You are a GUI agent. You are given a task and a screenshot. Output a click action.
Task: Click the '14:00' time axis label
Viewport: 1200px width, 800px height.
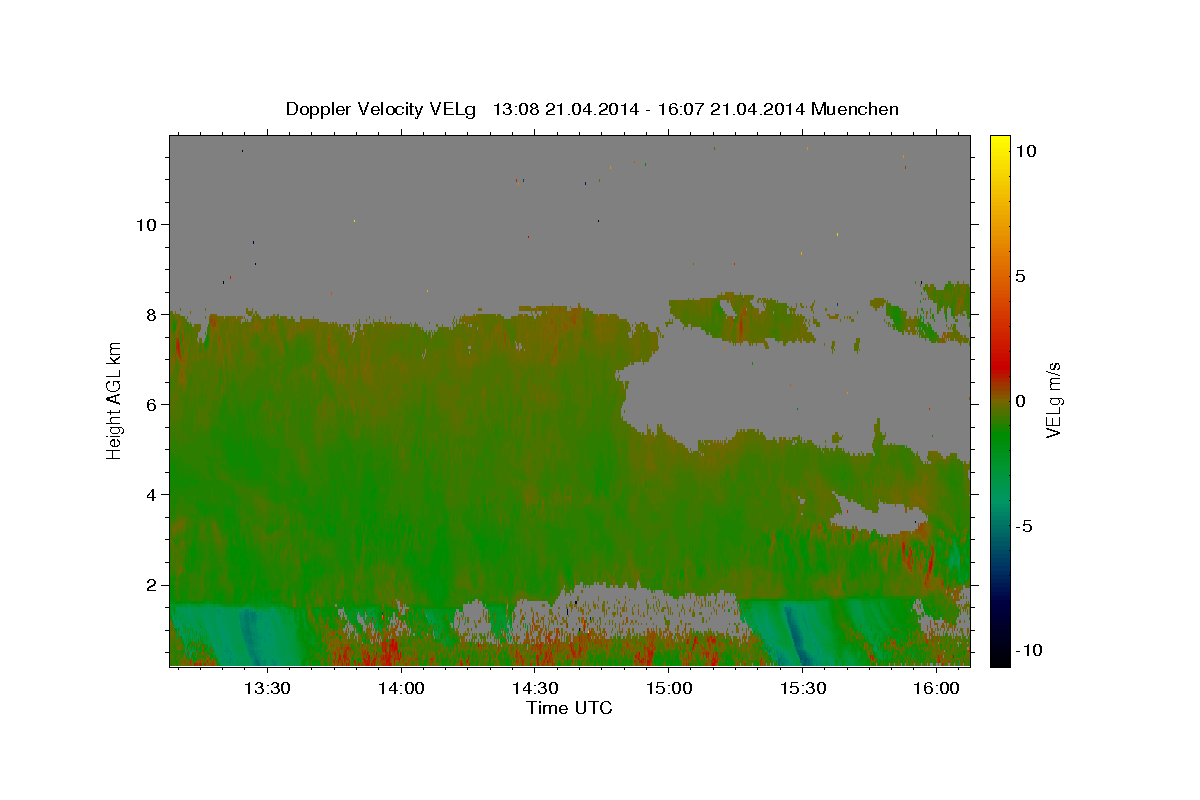point(401,689)
